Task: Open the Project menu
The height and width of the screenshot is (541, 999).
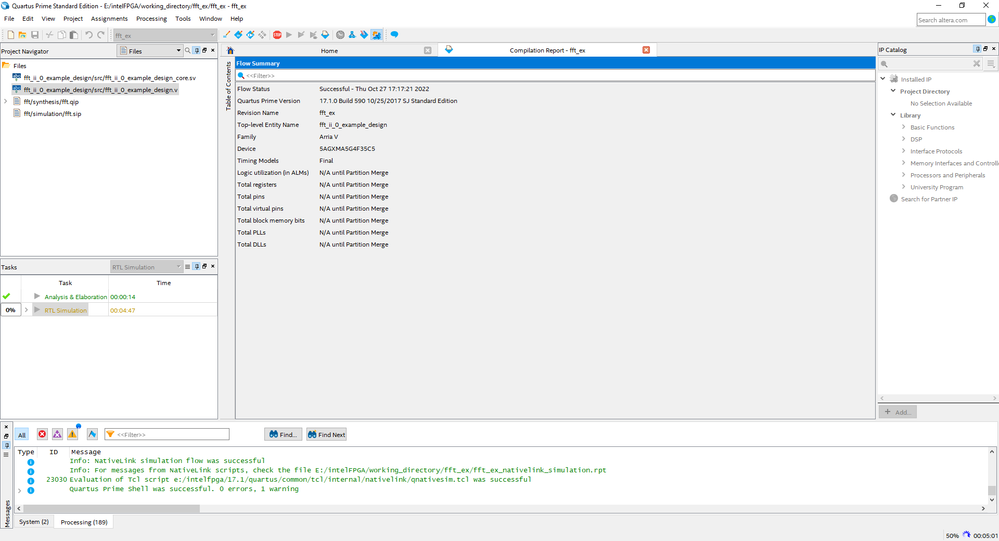Action: tap(73, 18)
